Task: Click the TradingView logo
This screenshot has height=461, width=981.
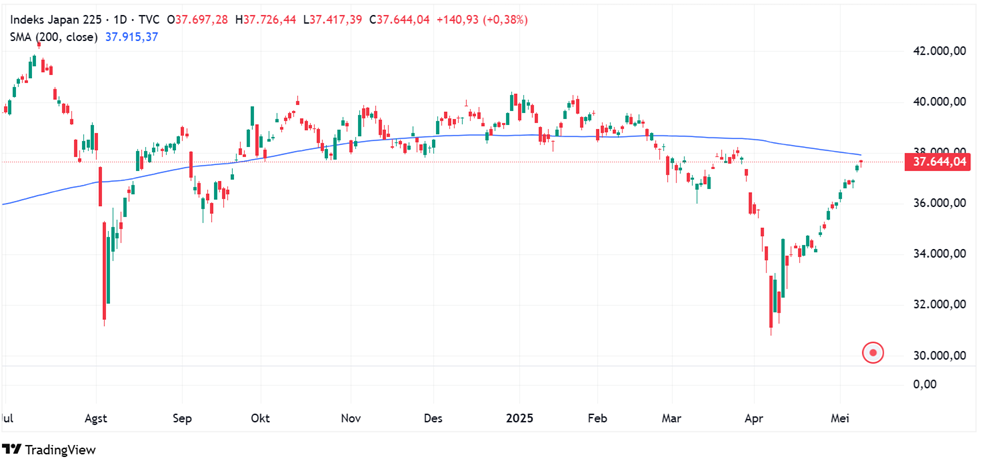Action: (50, 449)
